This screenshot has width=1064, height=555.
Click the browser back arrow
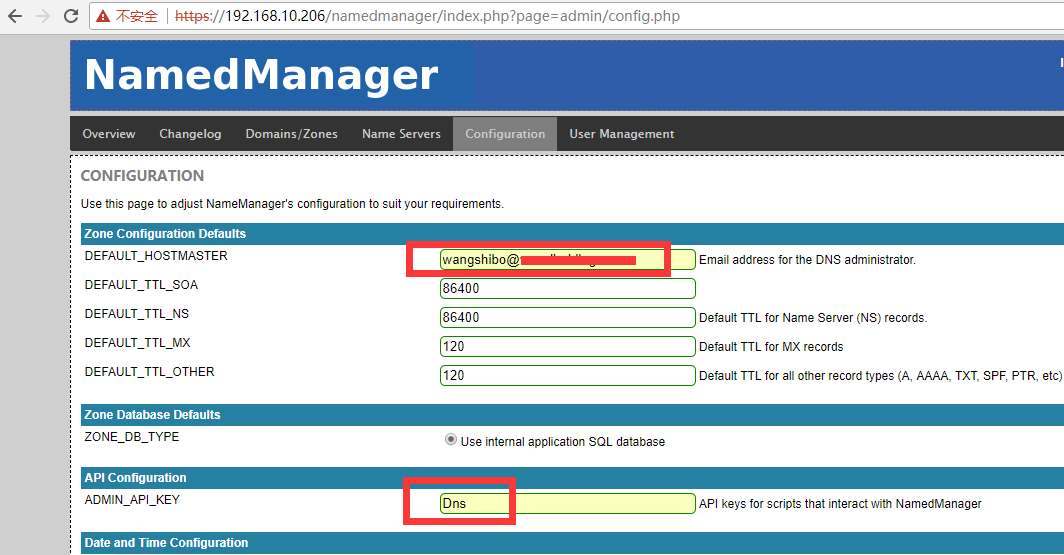coord(15,17)
